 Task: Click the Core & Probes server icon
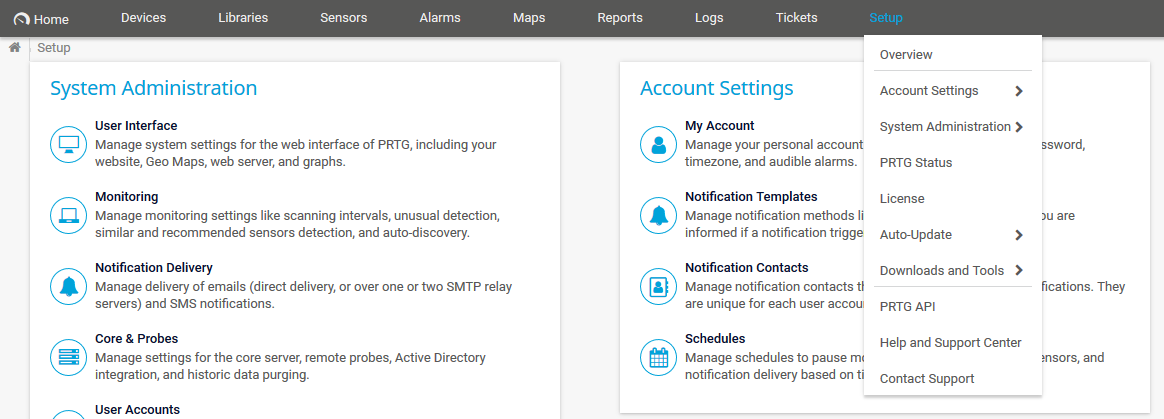(69, 357)
